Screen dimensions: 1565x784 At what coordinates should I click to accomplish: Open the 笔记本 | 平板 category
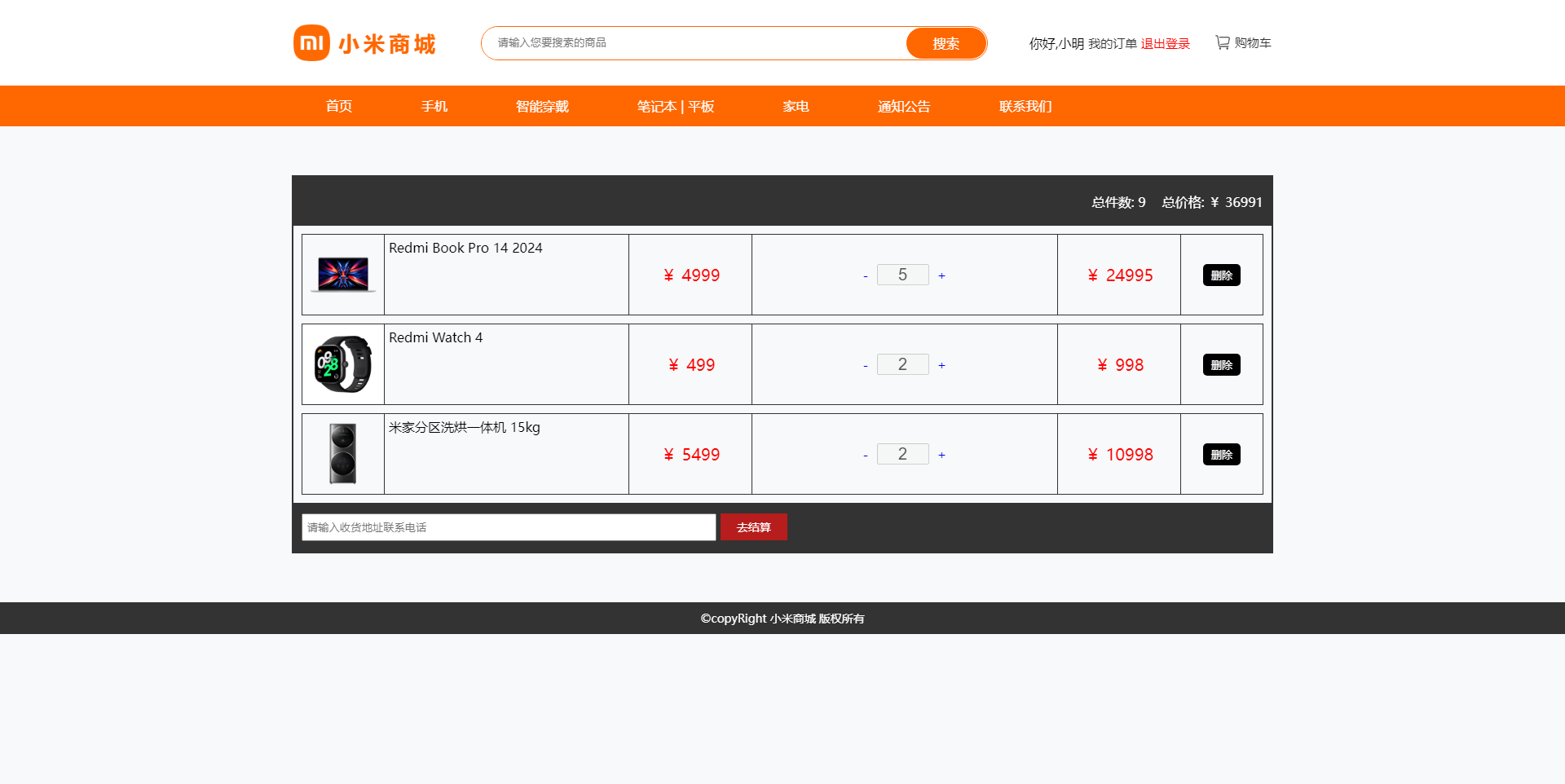[676, 106]
